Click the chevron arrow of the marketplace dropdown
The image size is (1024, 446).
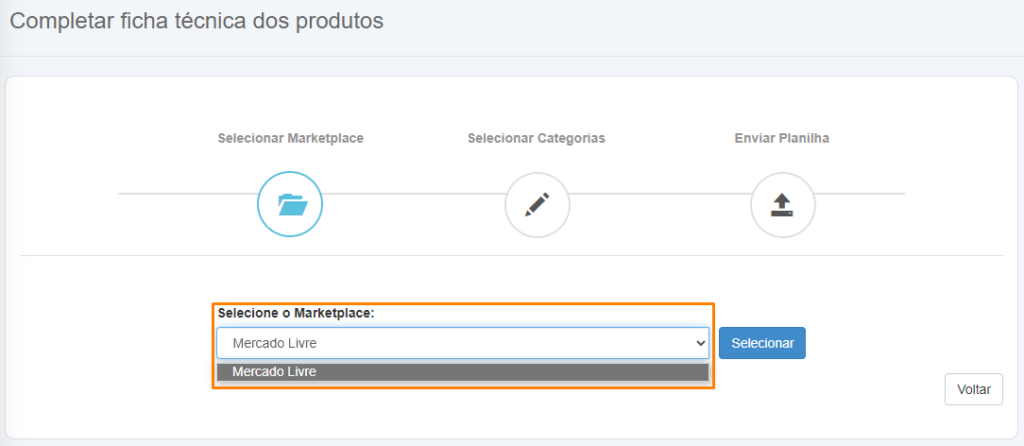(701, 343)
